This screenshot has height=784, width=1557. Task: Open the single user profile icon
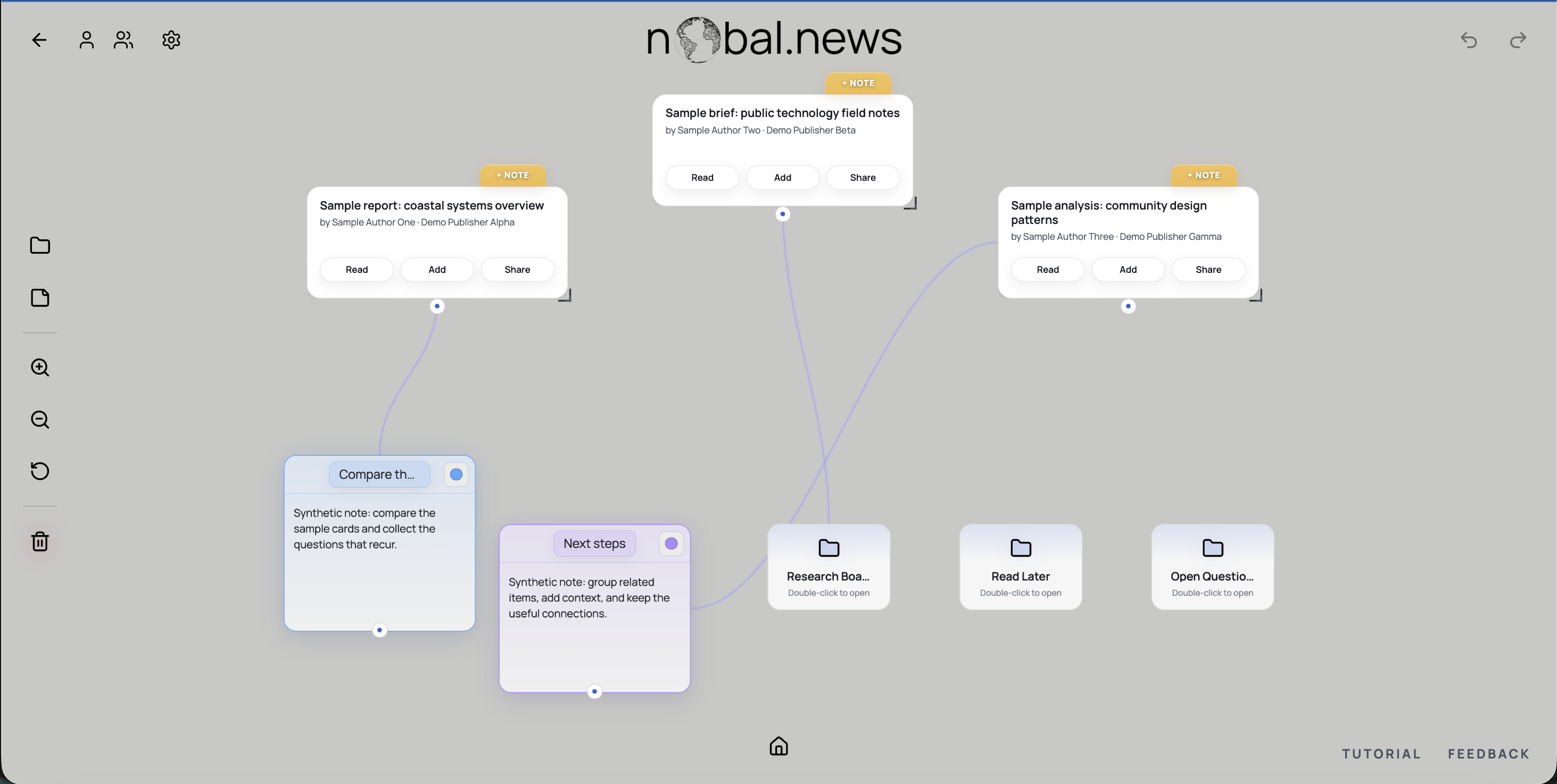86,40
